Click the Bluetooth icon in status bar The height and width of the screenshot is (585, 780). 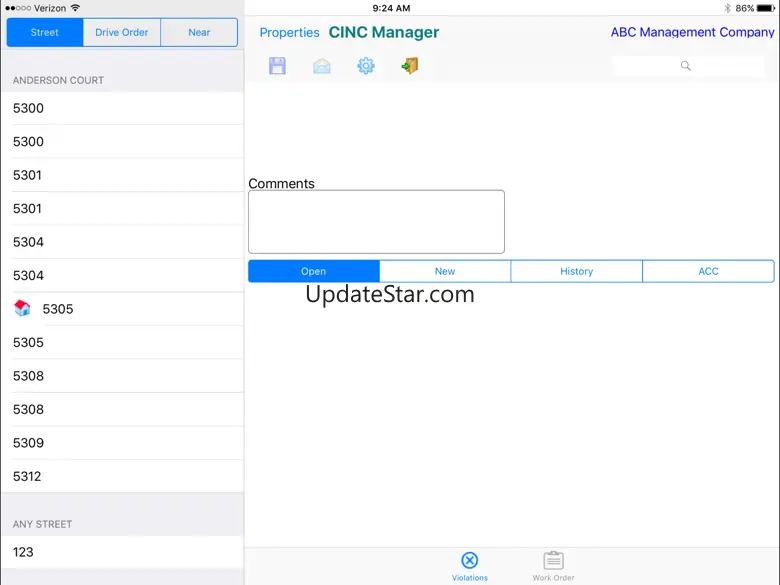point(727,8)
